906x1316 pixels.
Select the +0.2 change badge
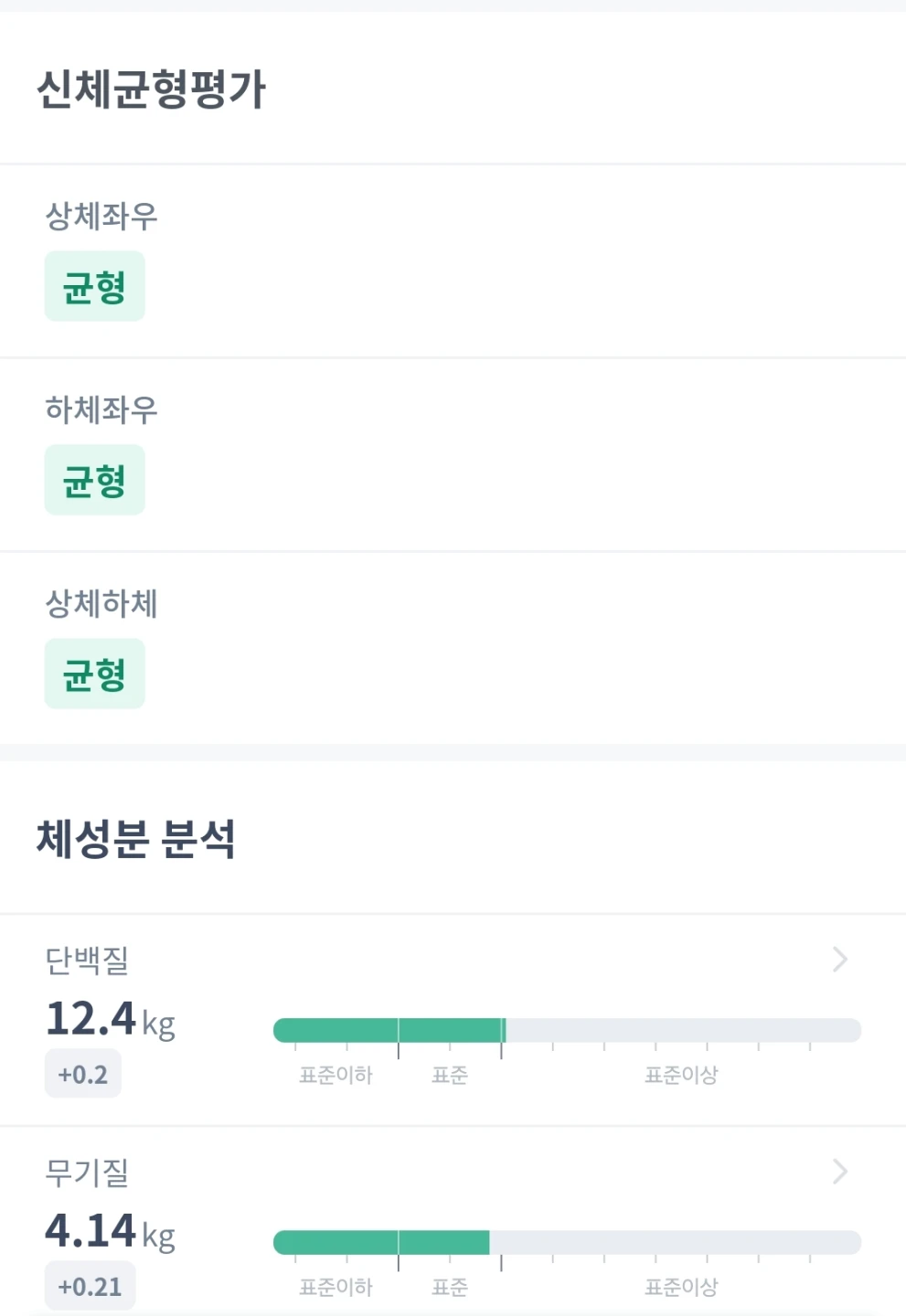pyautogui.click(x=83, y=1074)
